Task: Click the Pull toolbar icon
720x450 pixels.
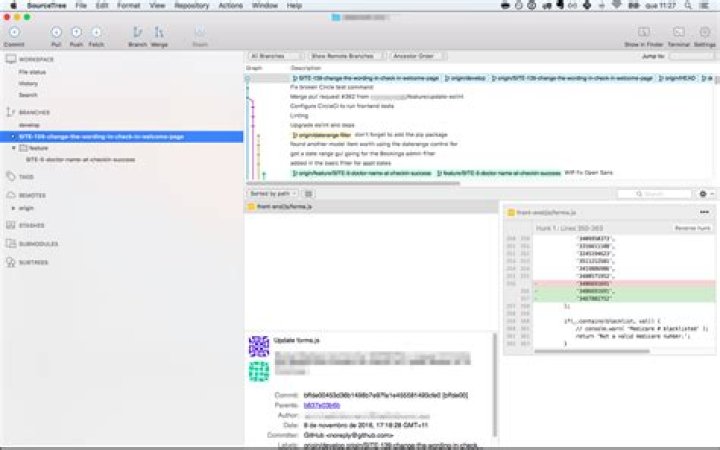Action: (56, 32)
